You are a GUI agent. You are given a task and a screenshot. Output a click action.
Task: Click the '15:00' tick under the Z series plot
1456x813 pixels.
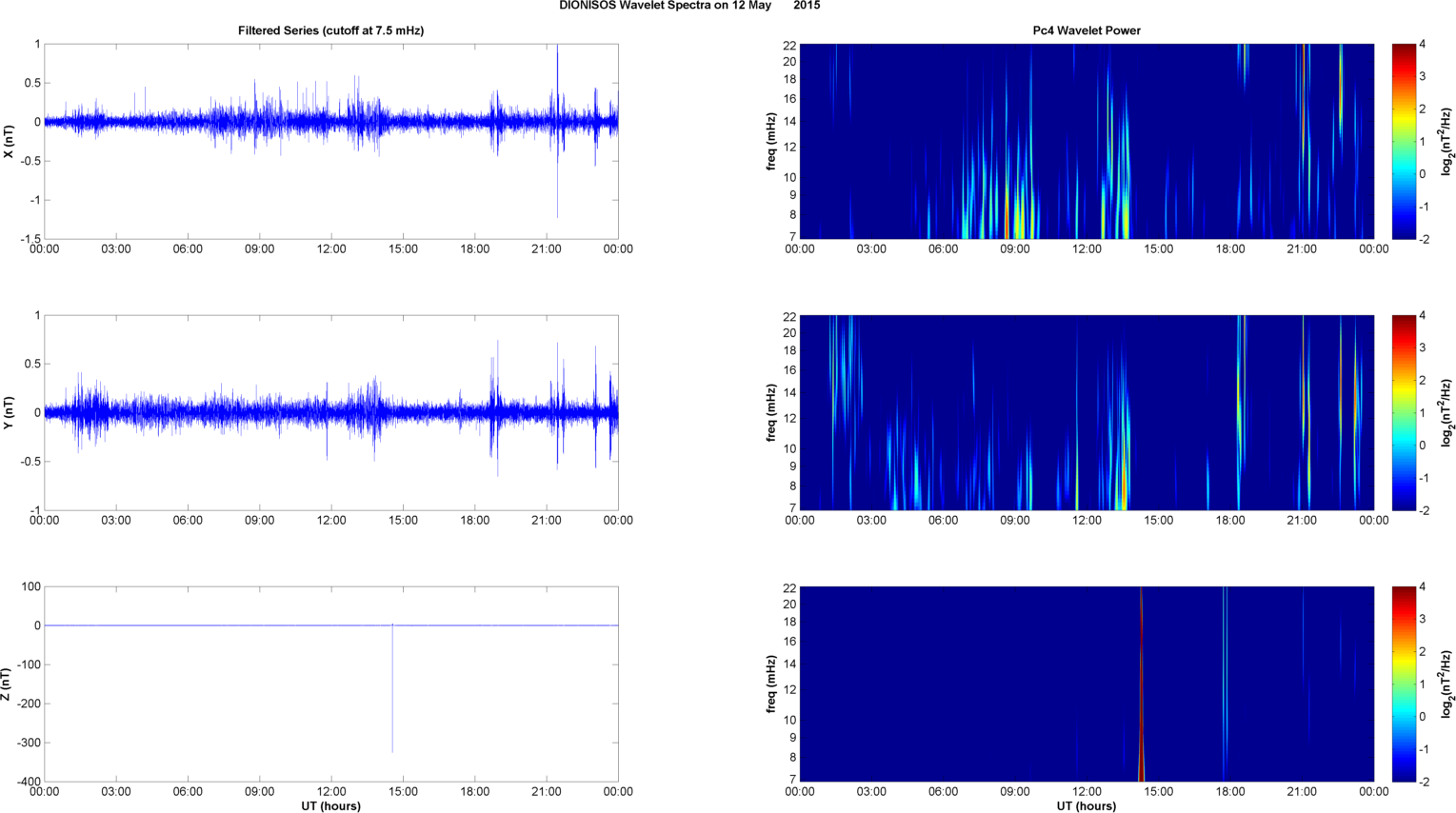coord(403,792)
